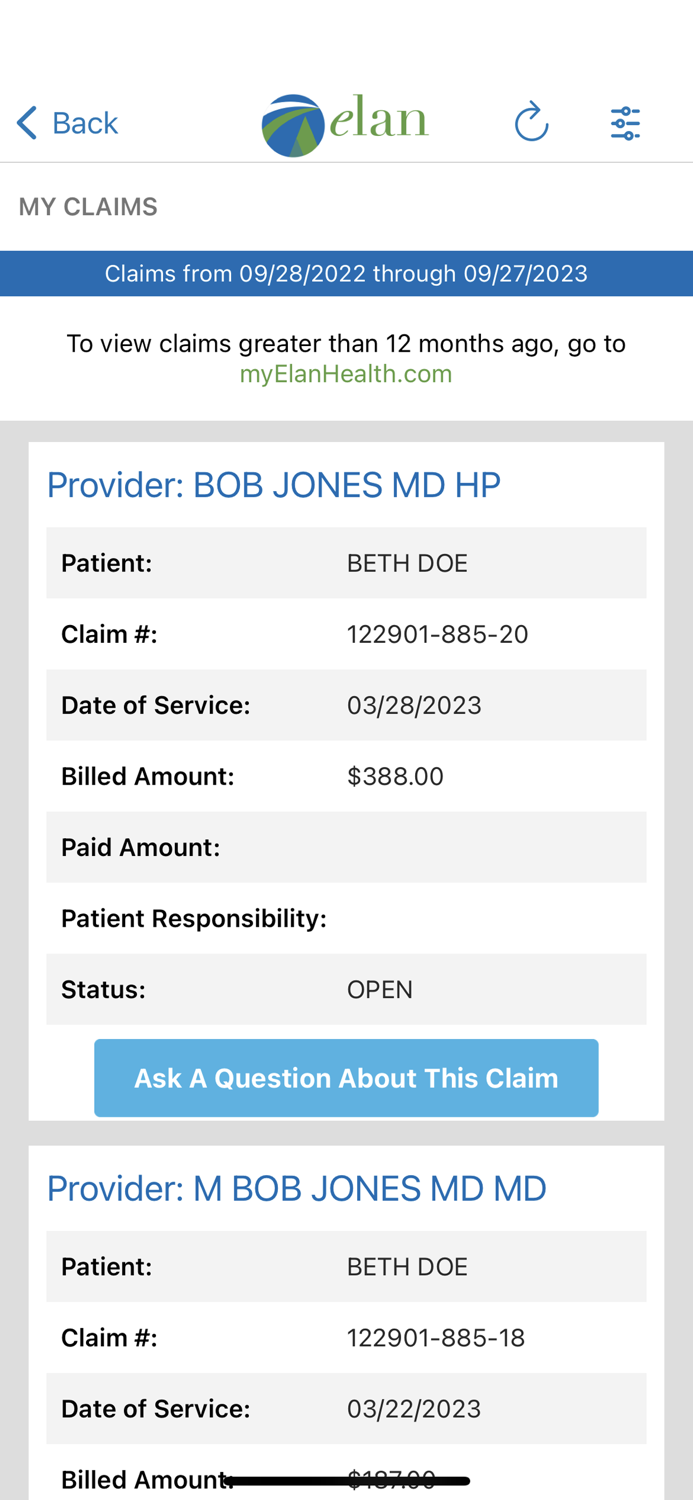Tap the Patient Responsibility row
This screenshot has width=693, height=1500.
tap(346, 917)
